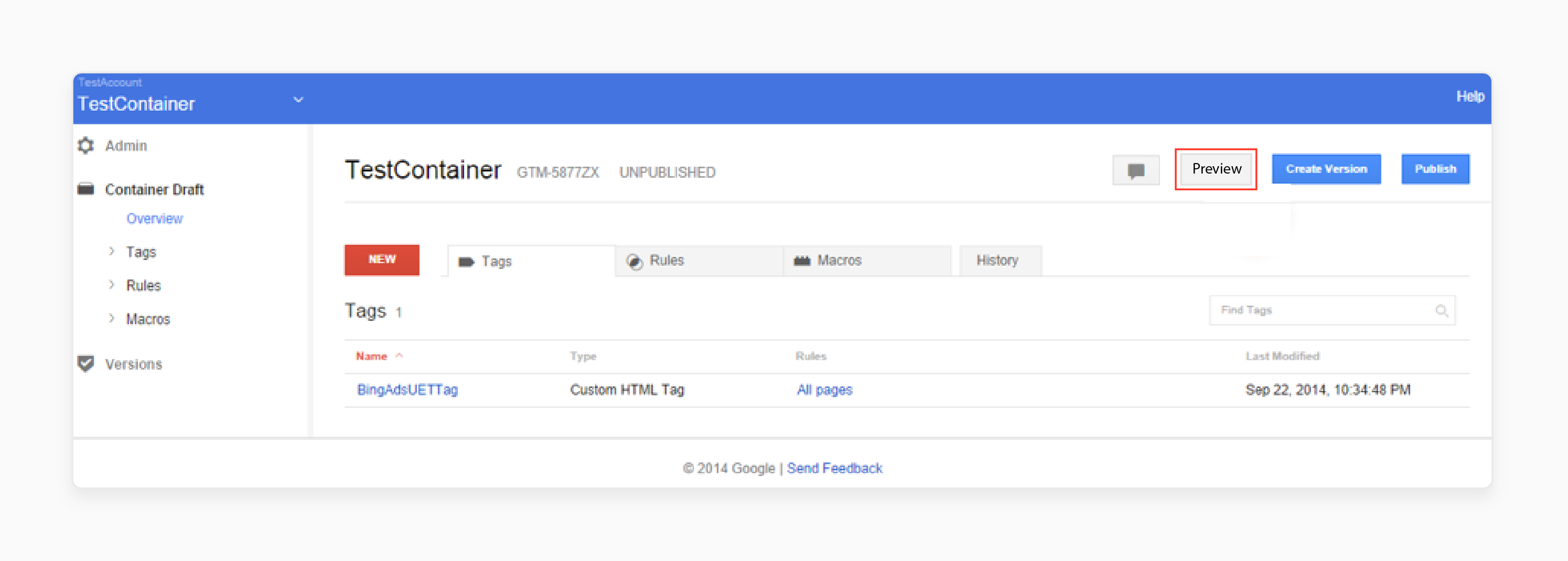Click the Last Modified column header
The height and width of the screenshot is (561, 1568).
click(1283, 356)
